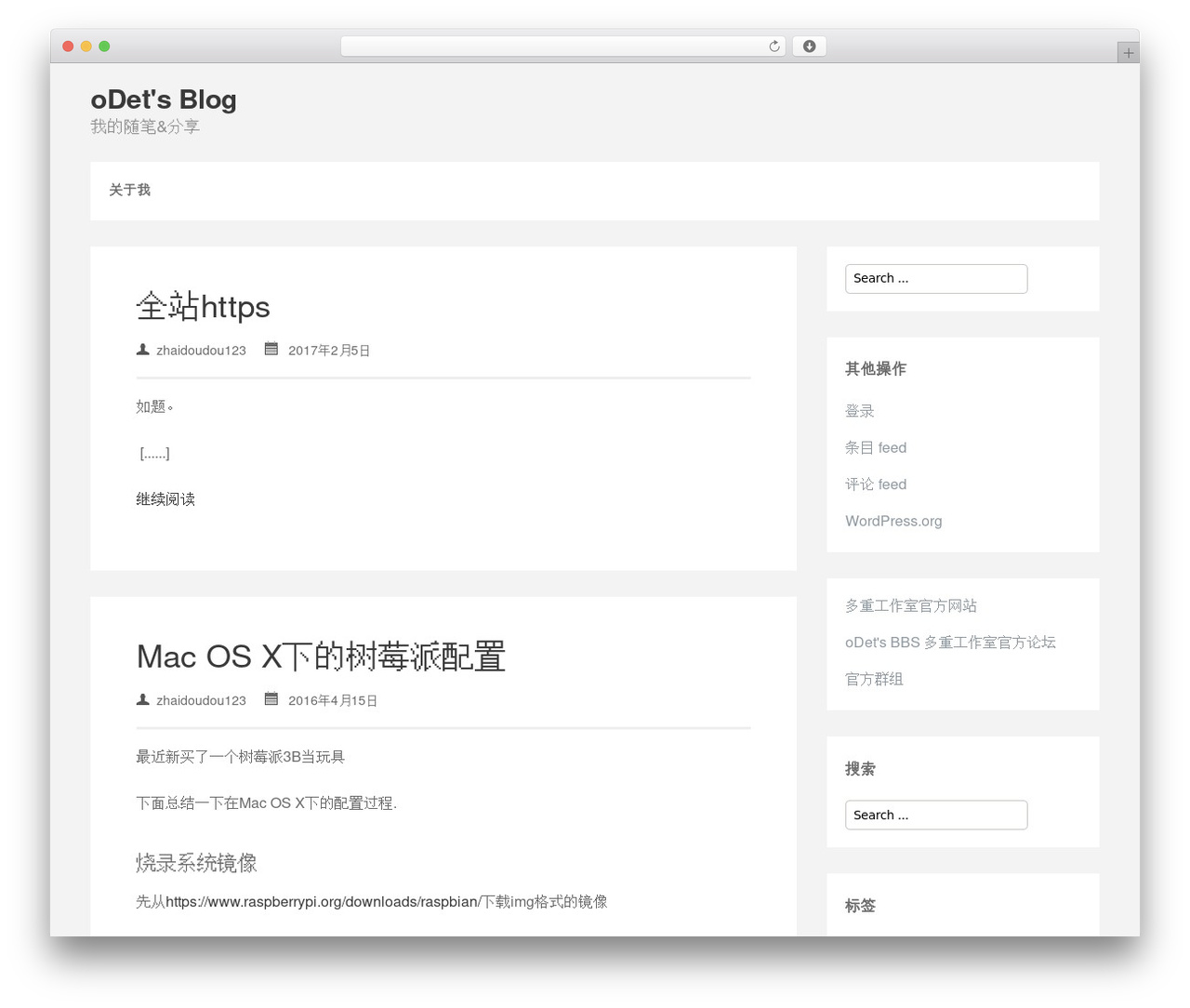Close the browser window with the red button

(x=68, y=46)
